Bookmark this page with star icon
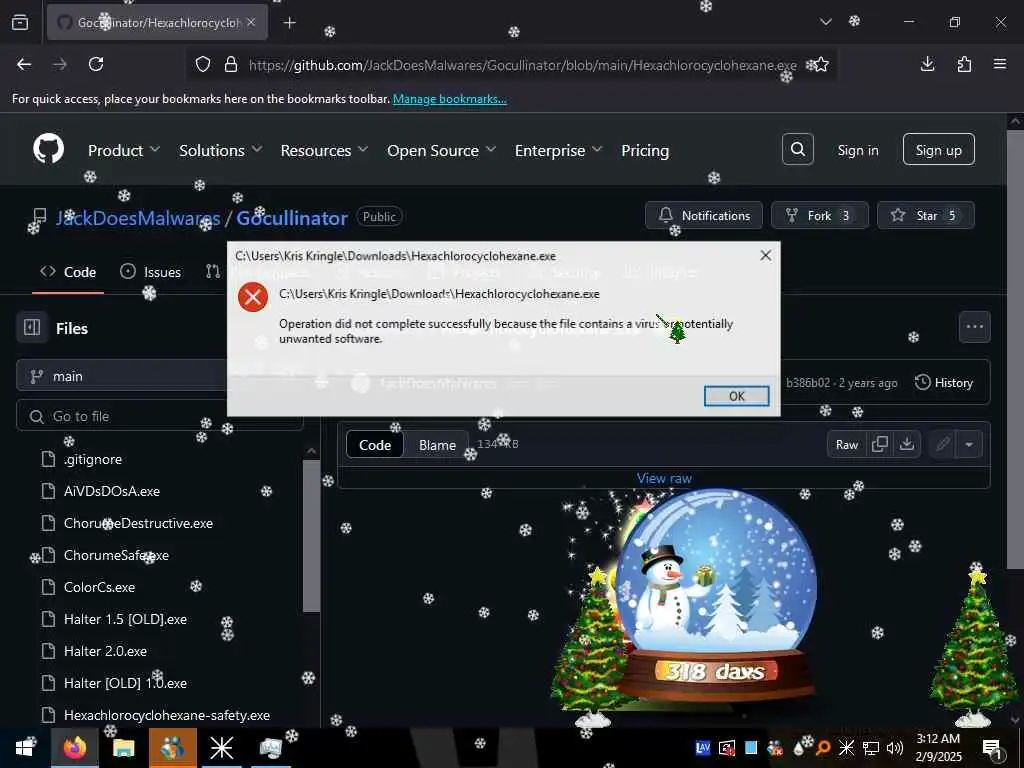1024x768 pixels. (822, 65)
